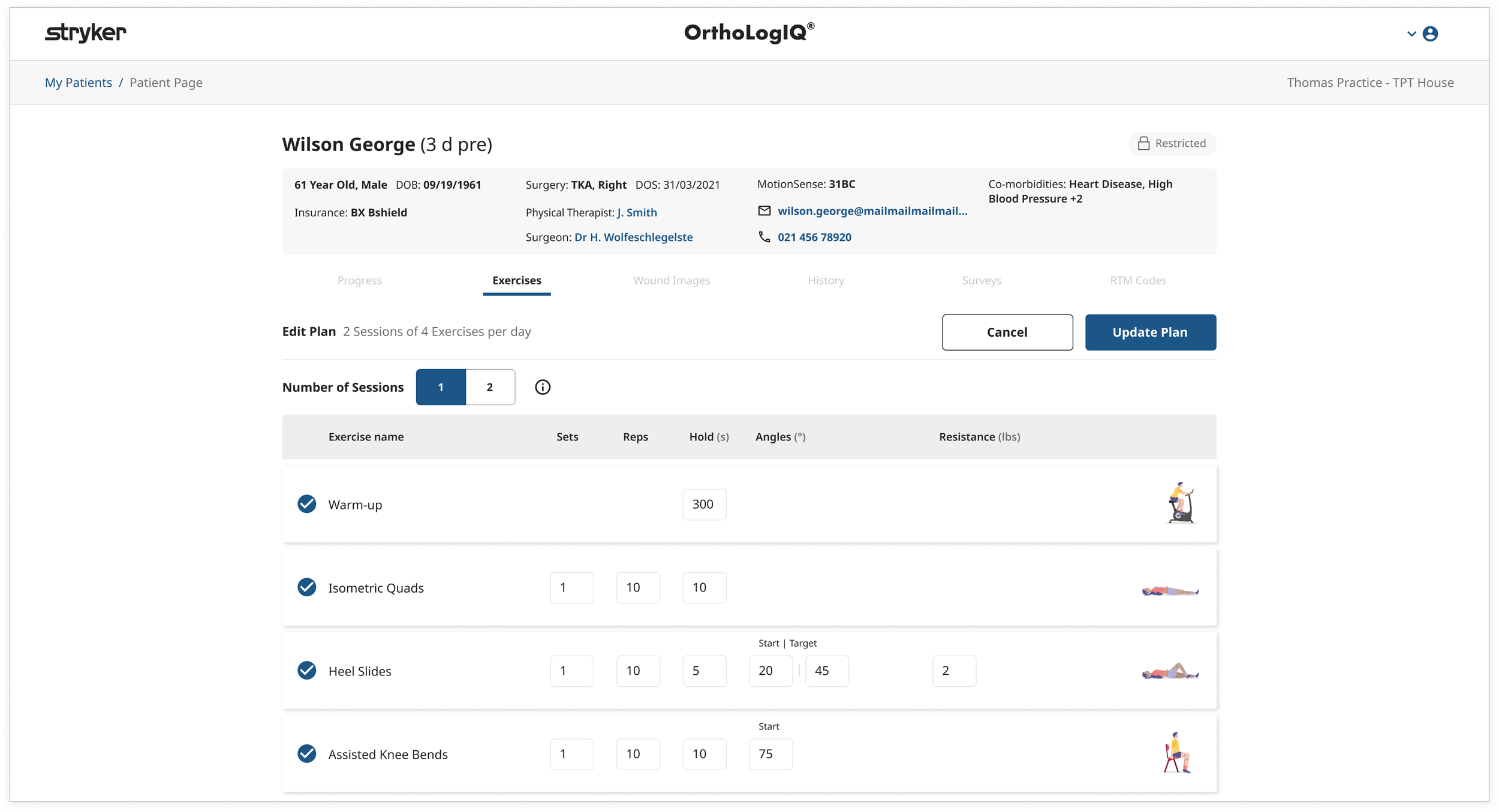Expand the account menu chevron
The width and height of the screenshot is (1499, 812).
coord(1411,34)
